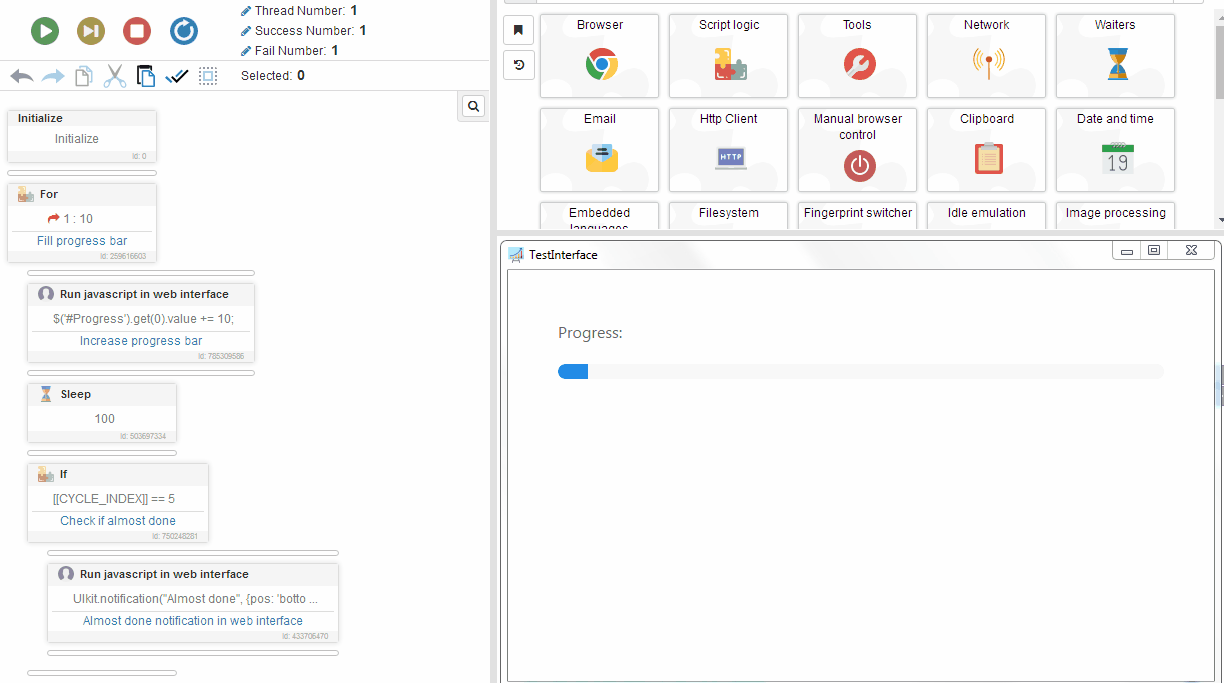Click the Undo arrow icon
Image resolution: width=1224 pixels, height=683 pixels.
(21, 76)
